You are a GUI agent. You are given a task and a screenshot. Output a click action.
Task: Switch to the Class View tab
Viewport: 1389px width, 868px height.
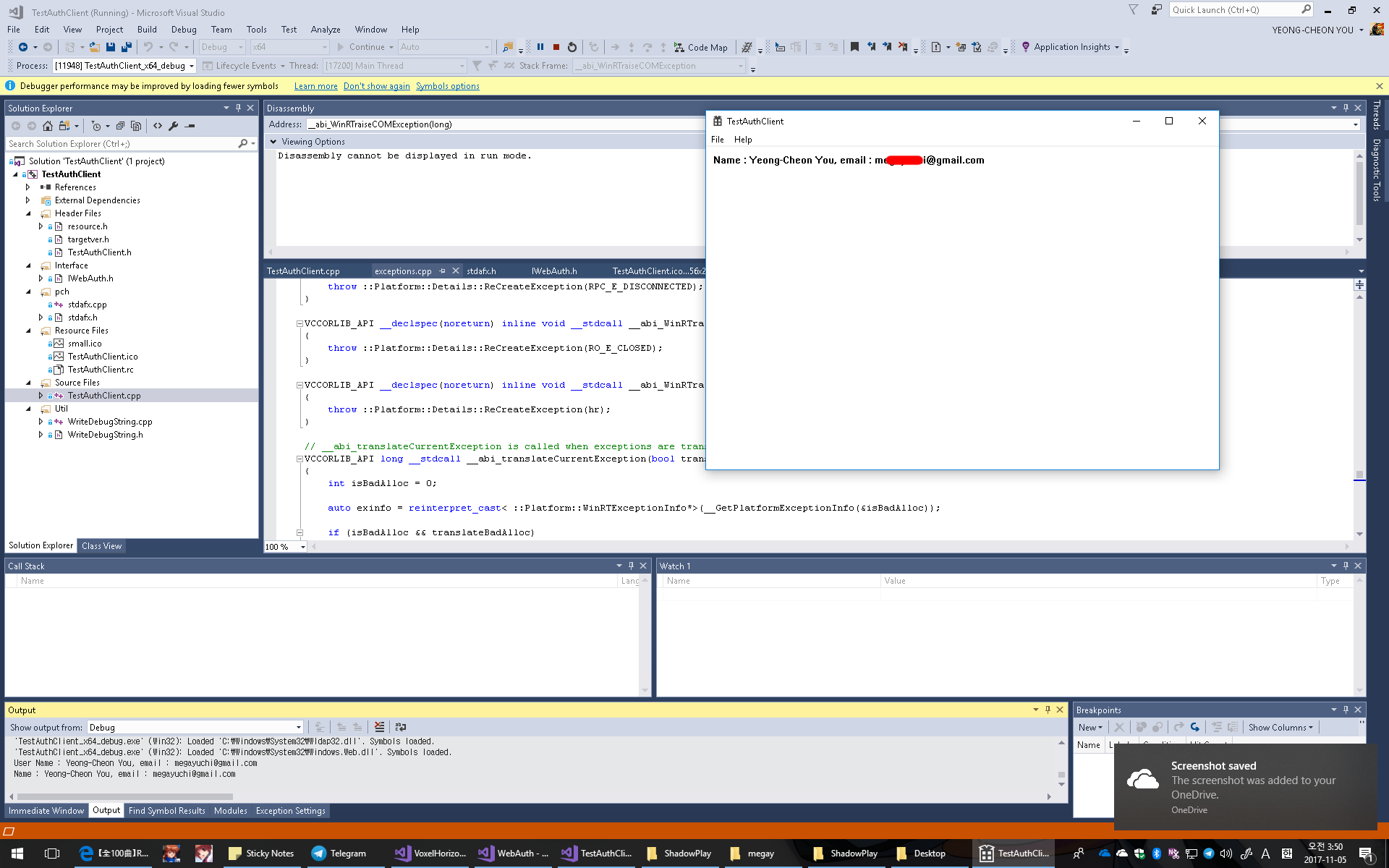click(101, 545)
